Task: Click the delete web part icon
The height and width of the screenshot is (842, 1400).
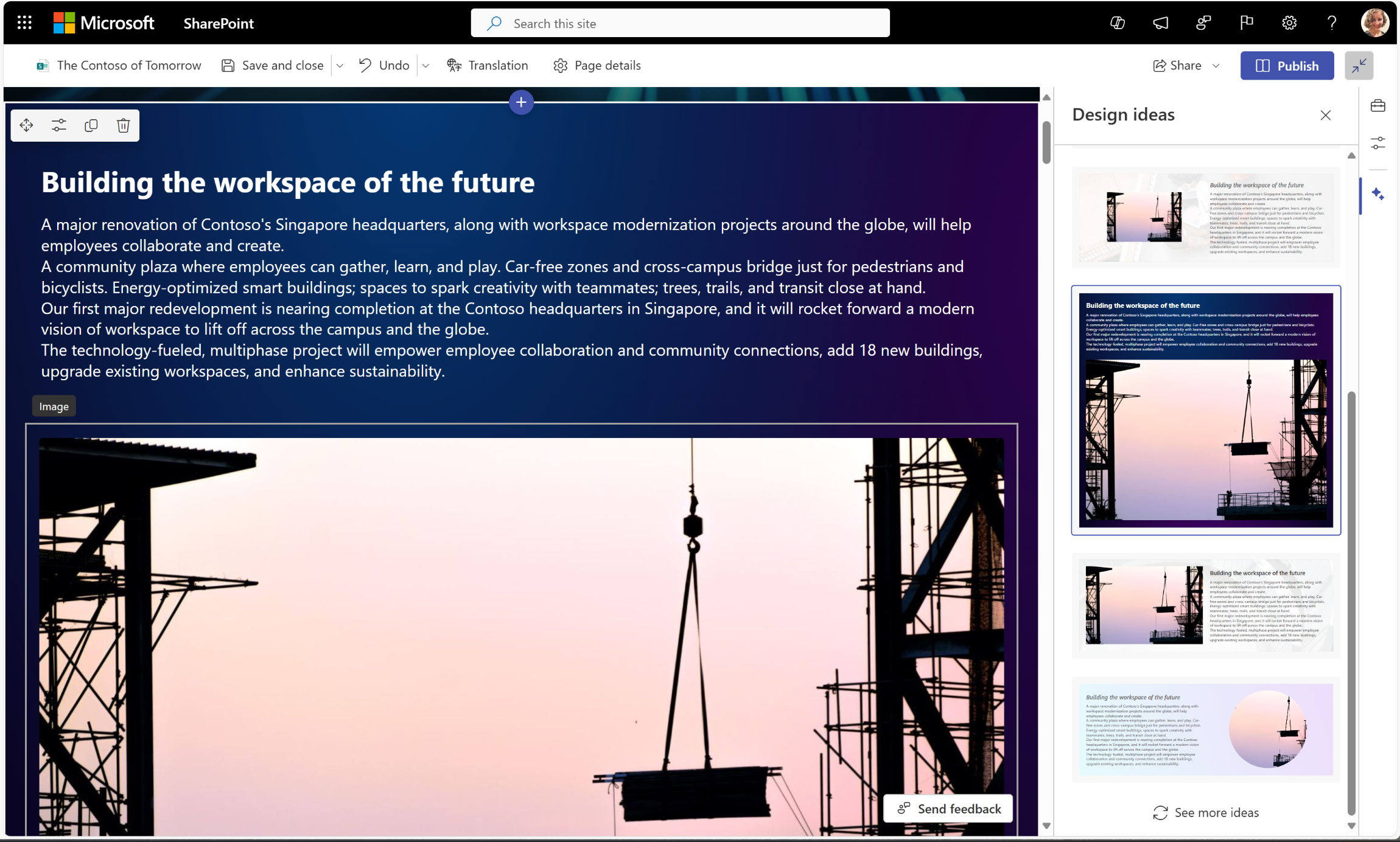Action: point(123,125)
